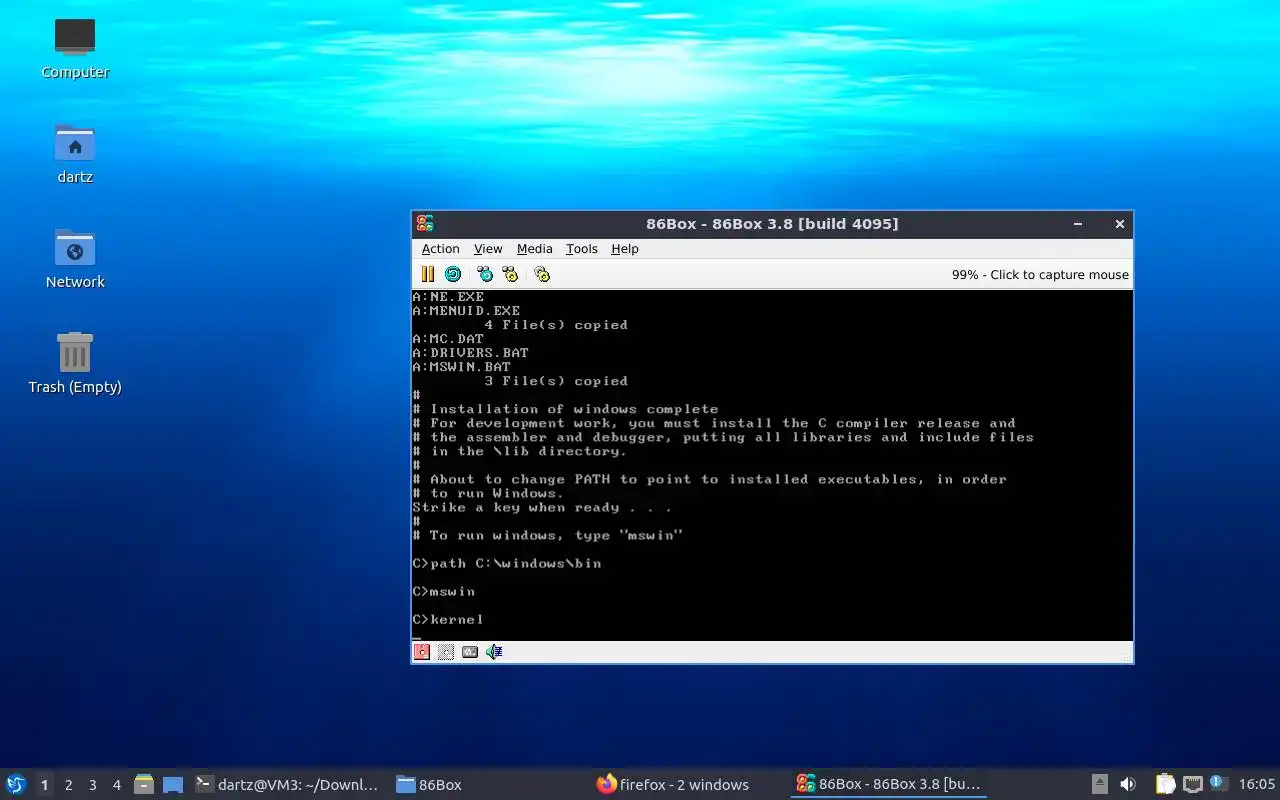Close the 86Box window

pos(1120,224)
